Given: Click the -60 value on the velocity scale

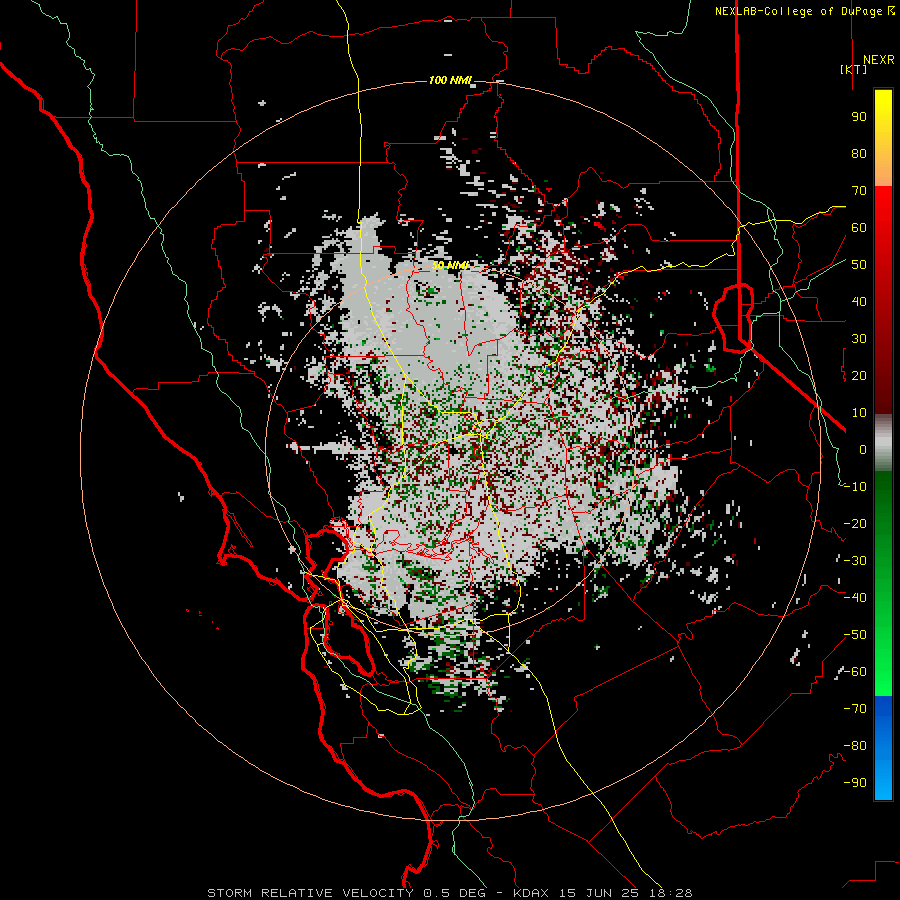Looking at the screenshot, I should [855, 672].
